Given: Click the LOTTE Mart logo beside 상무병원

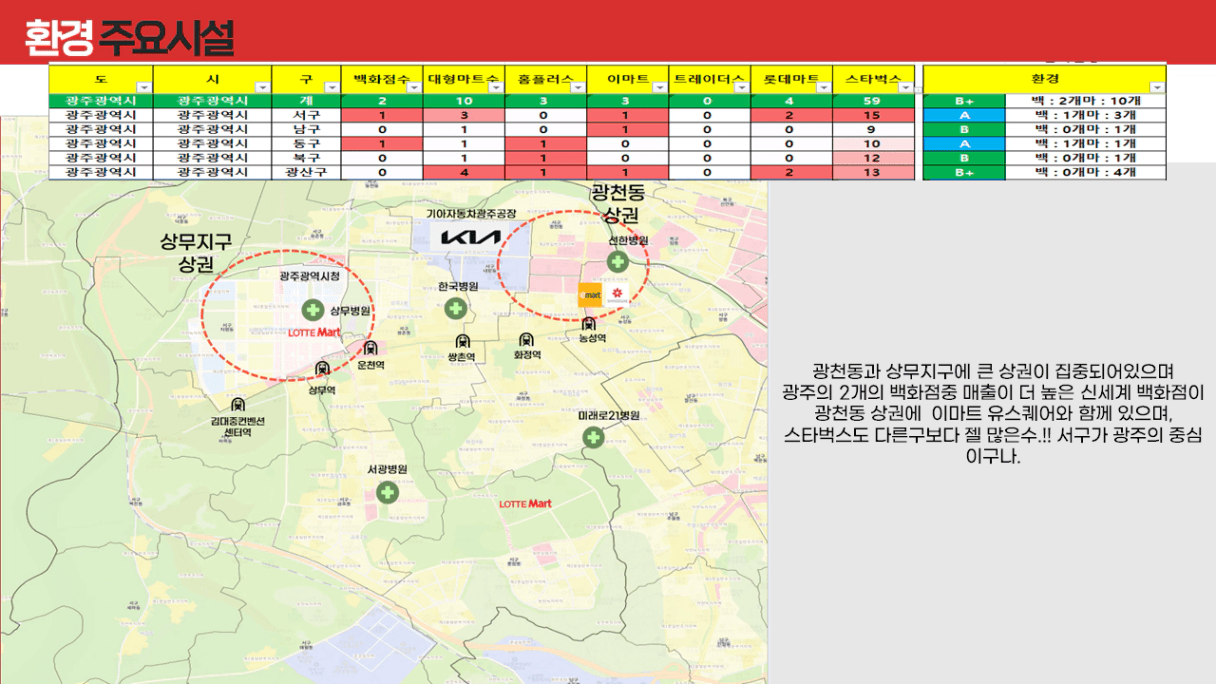Looking at the screenshot, I should pos(315,332).
